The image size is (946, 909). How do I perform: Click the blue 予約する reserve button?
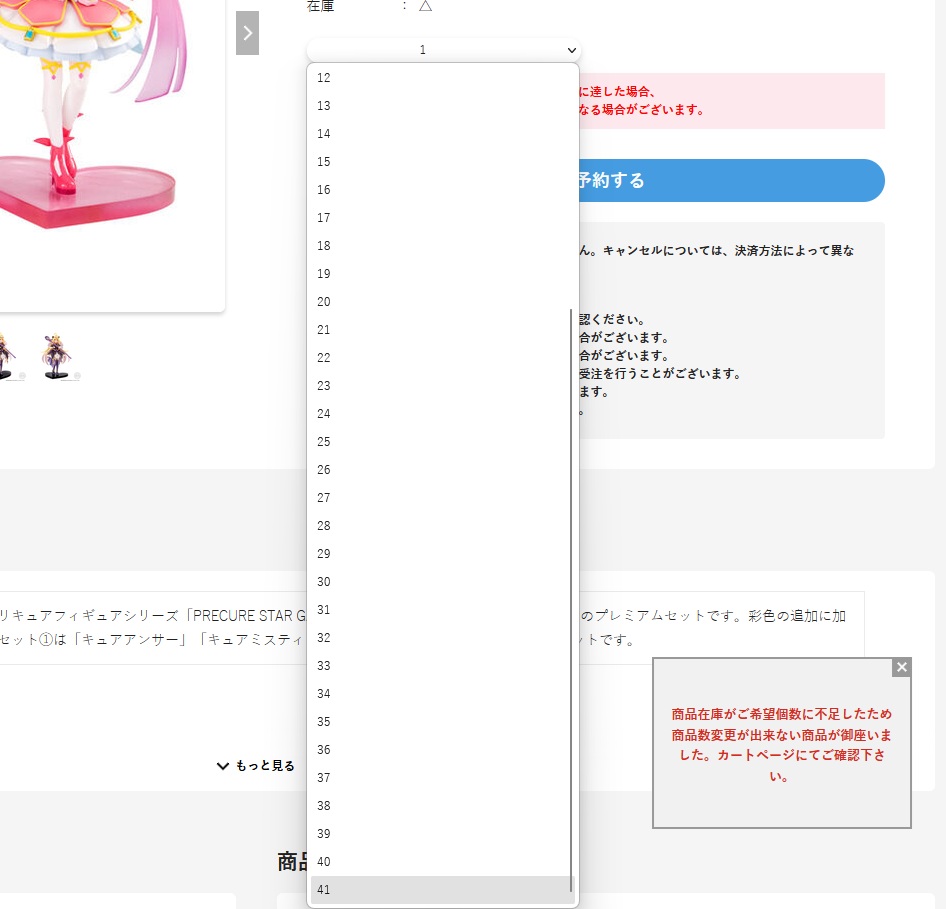click(731, 180)
